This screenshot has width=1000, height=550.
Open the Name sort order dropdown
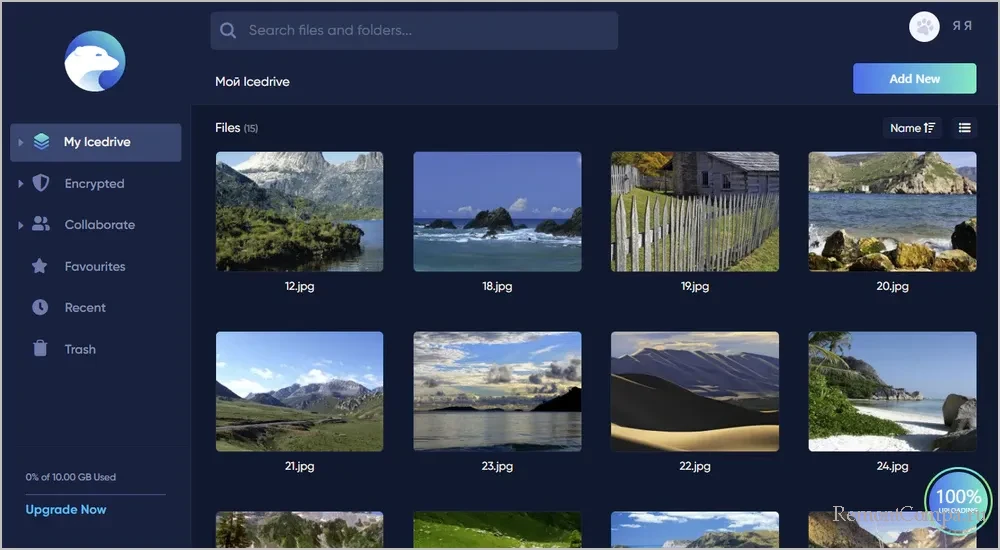click(912, 128)
